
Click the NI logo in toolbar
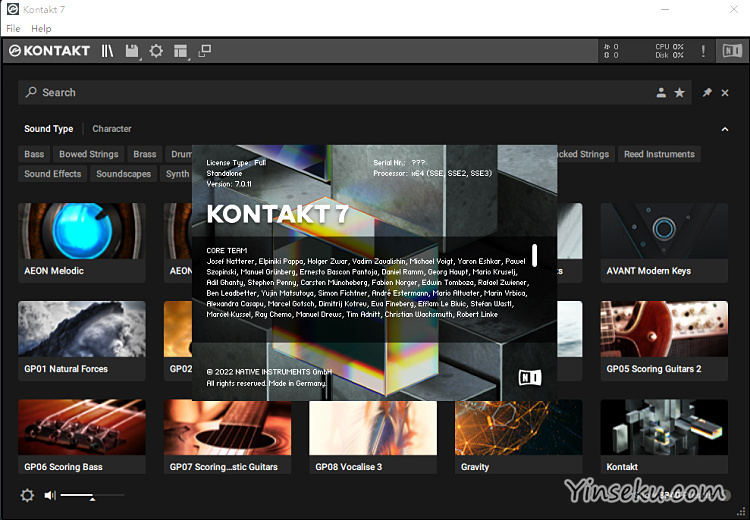pyautogui.click(x=733, y=51)
